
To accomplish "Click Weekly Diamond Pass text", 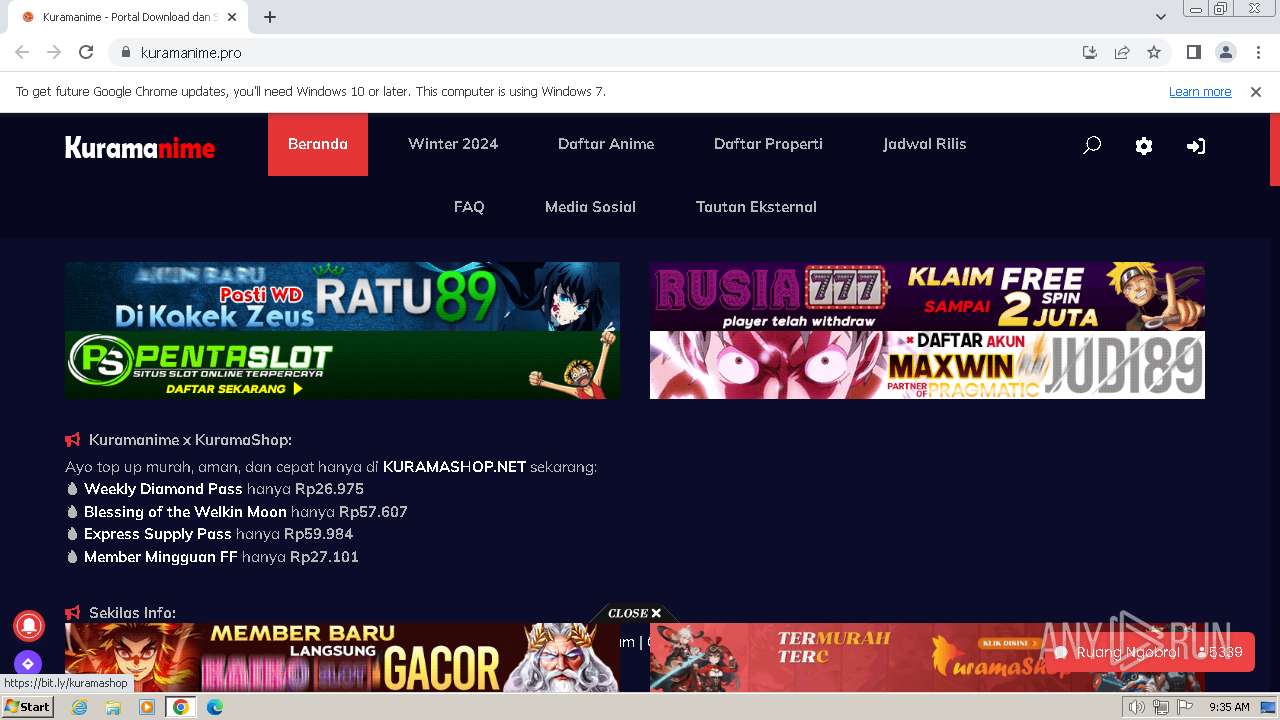I will [x=163, y=489].
